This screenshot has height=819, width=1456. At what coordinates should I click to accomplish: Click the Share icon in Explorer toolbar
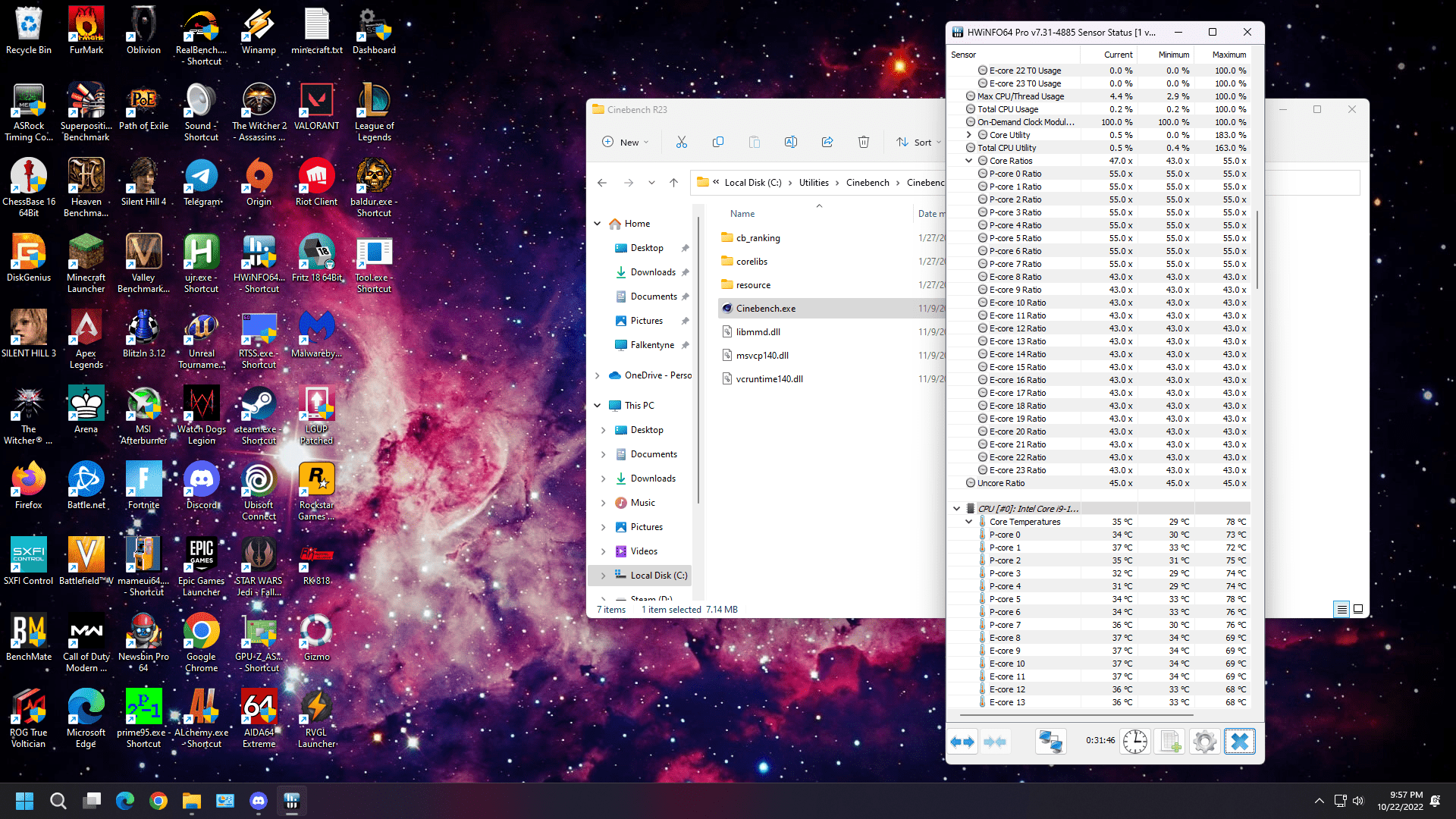(x=827, y=142)
